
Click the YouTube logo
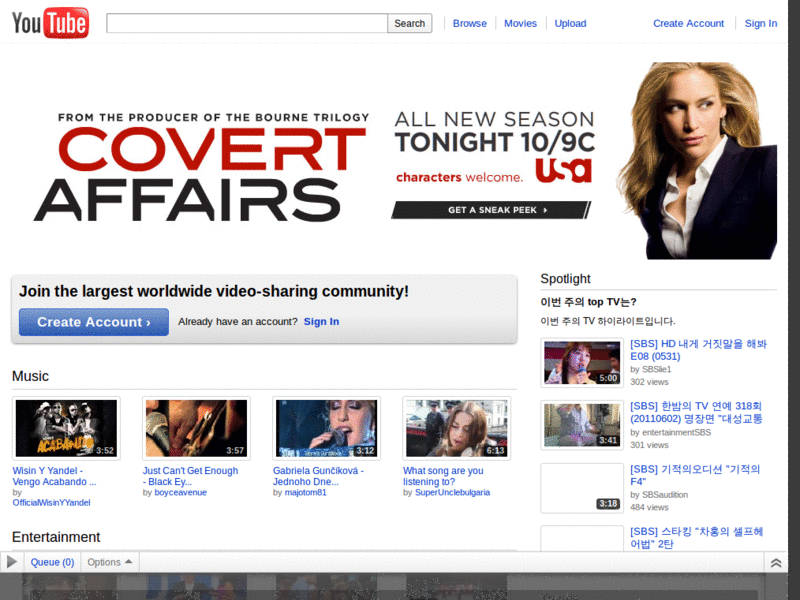[x=50, y=22]
